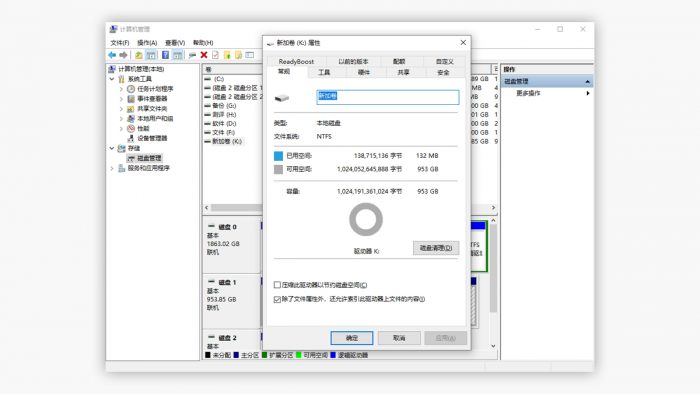Click the connect drive toolbar icon
Viewport: 700px width, 394px height.
tap(192, 55)
